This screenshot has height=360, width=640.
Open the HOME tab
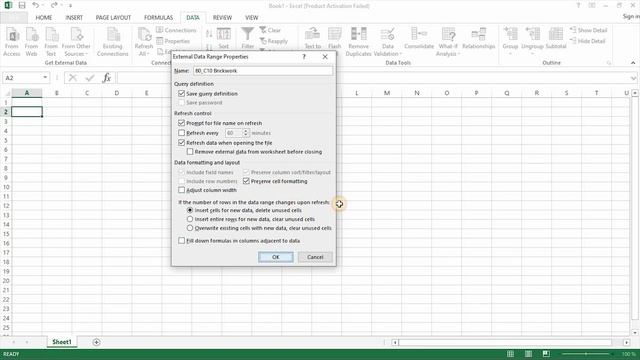click(44, 18)
